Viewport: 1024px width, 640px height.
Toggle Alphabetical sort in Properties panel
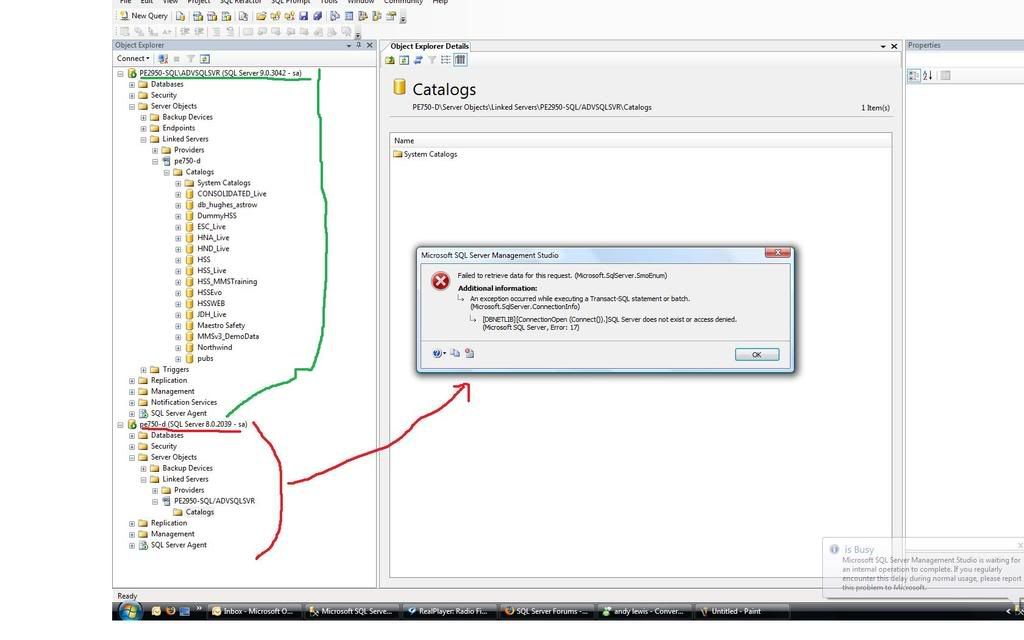click(927, 75)
